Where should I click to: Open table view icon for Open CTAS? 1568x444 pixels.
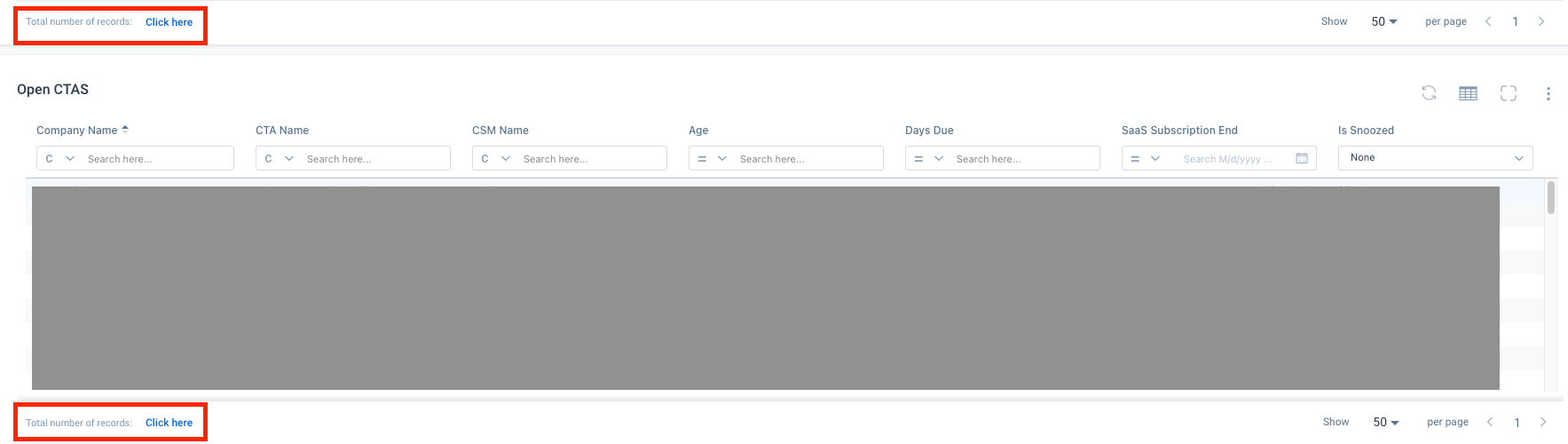[x=1469, y=93]
